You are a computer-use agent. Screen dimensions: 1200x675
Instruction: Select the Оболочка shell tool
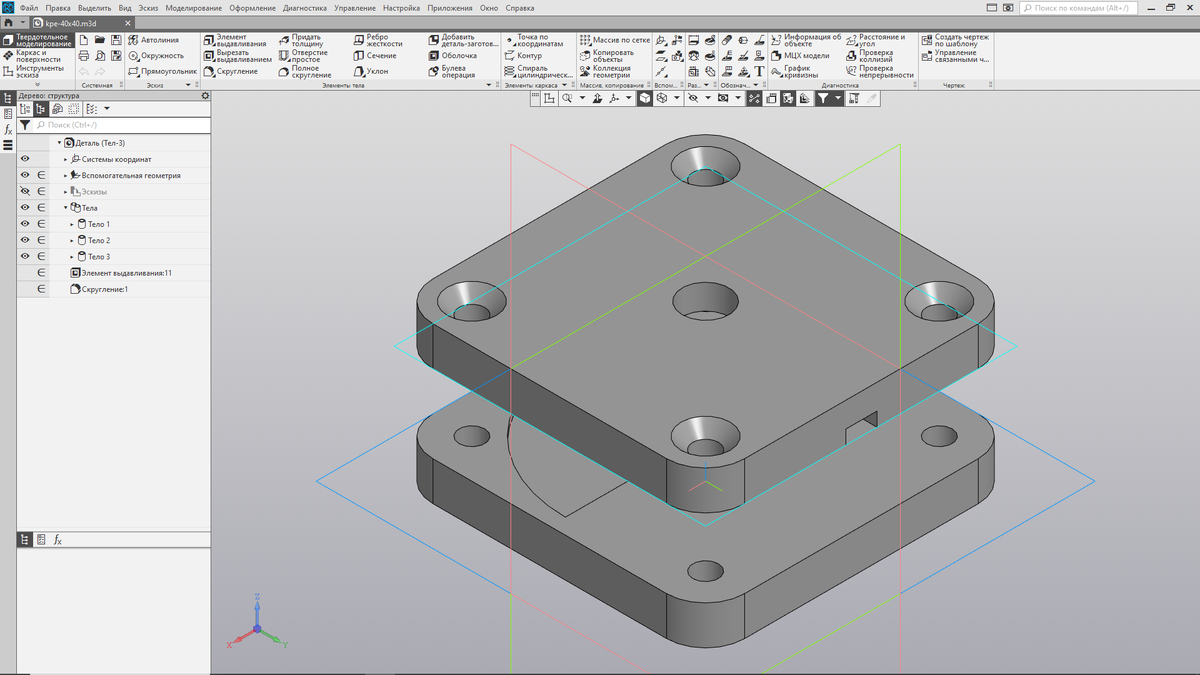click(x=453, y=56)
